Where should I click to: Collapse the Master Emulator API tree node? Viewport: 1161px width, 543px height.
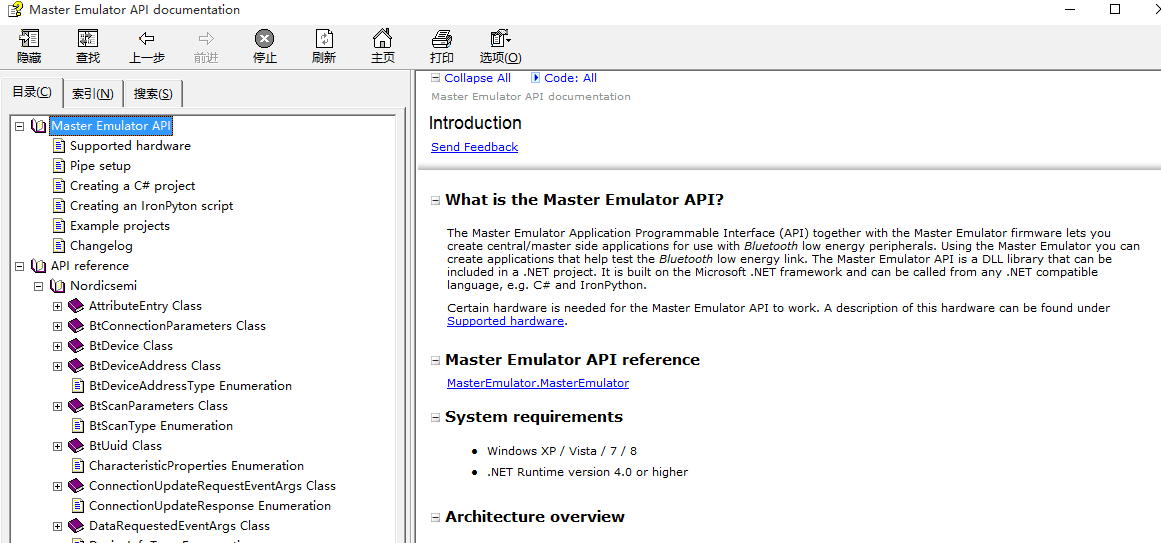click(19, 127)
